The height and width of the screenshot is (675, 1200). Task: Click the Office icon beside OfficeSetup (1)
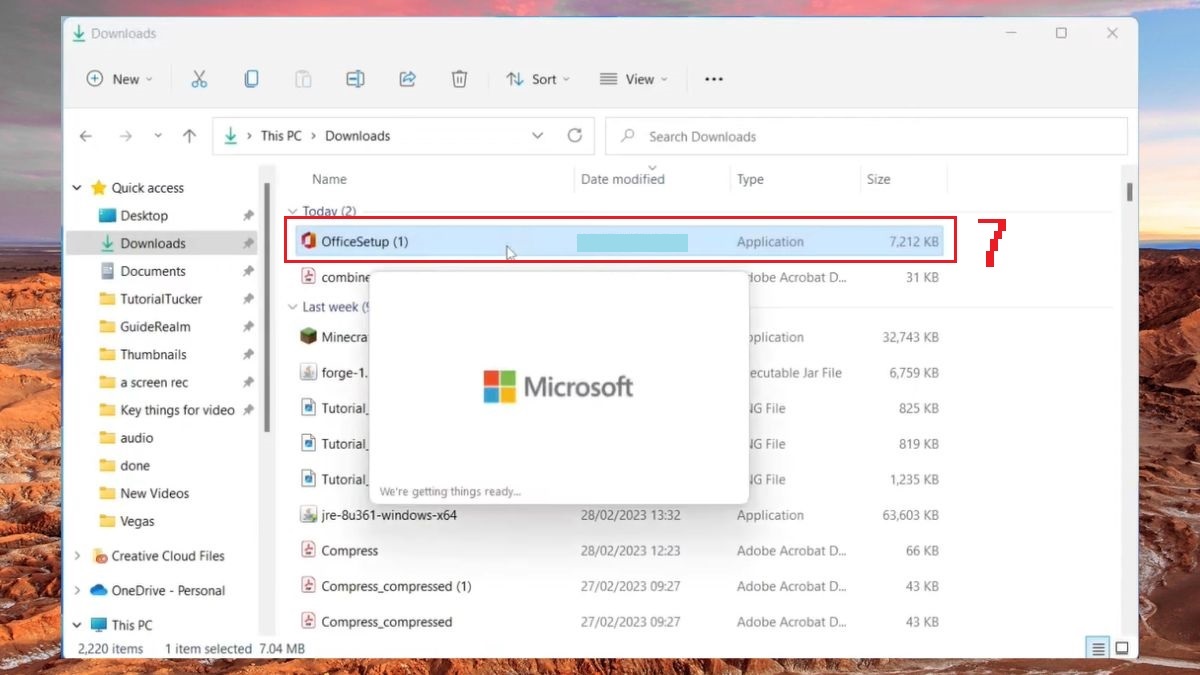(x=309, y=241)
